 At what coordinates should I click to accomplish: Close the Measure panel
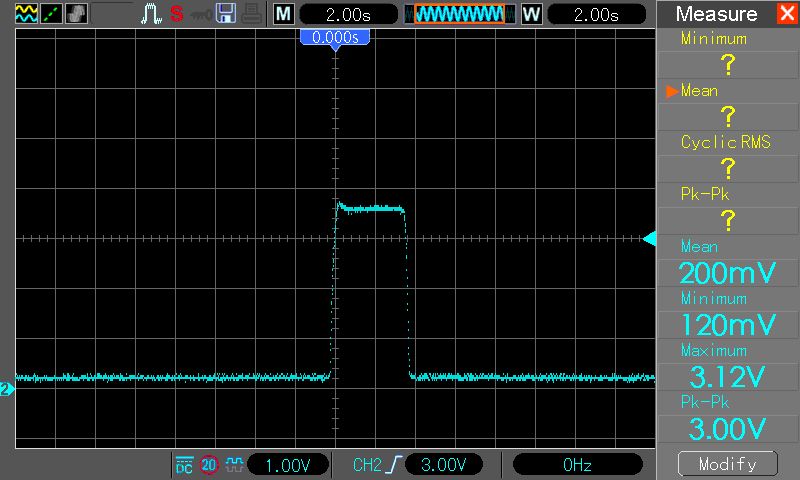pyautogui.click(x=785, y=14)
